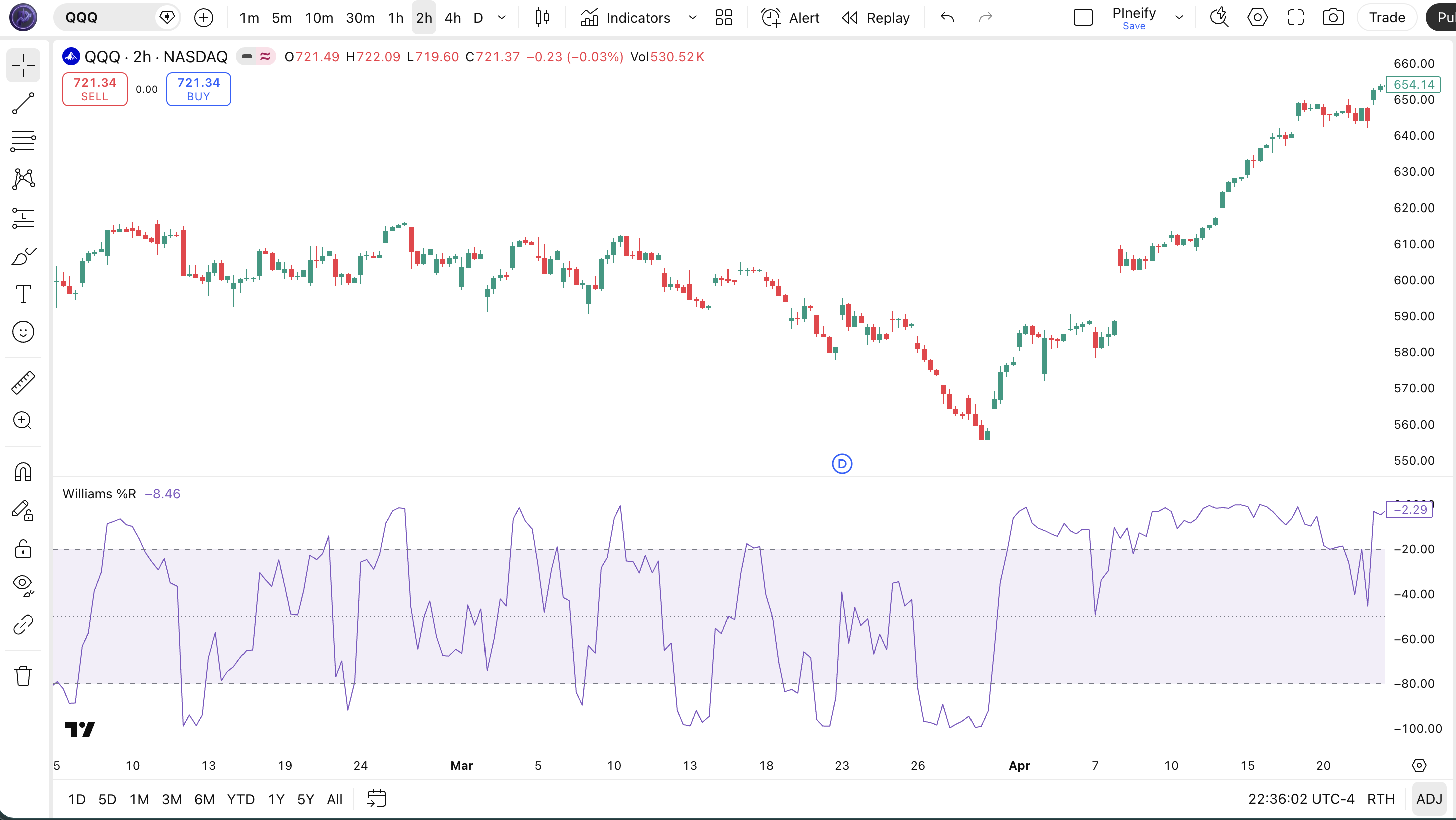Click the 721.34 BUY button
Image resolution: width=1456 pixels, height=820 pixels.
[198, 89]
